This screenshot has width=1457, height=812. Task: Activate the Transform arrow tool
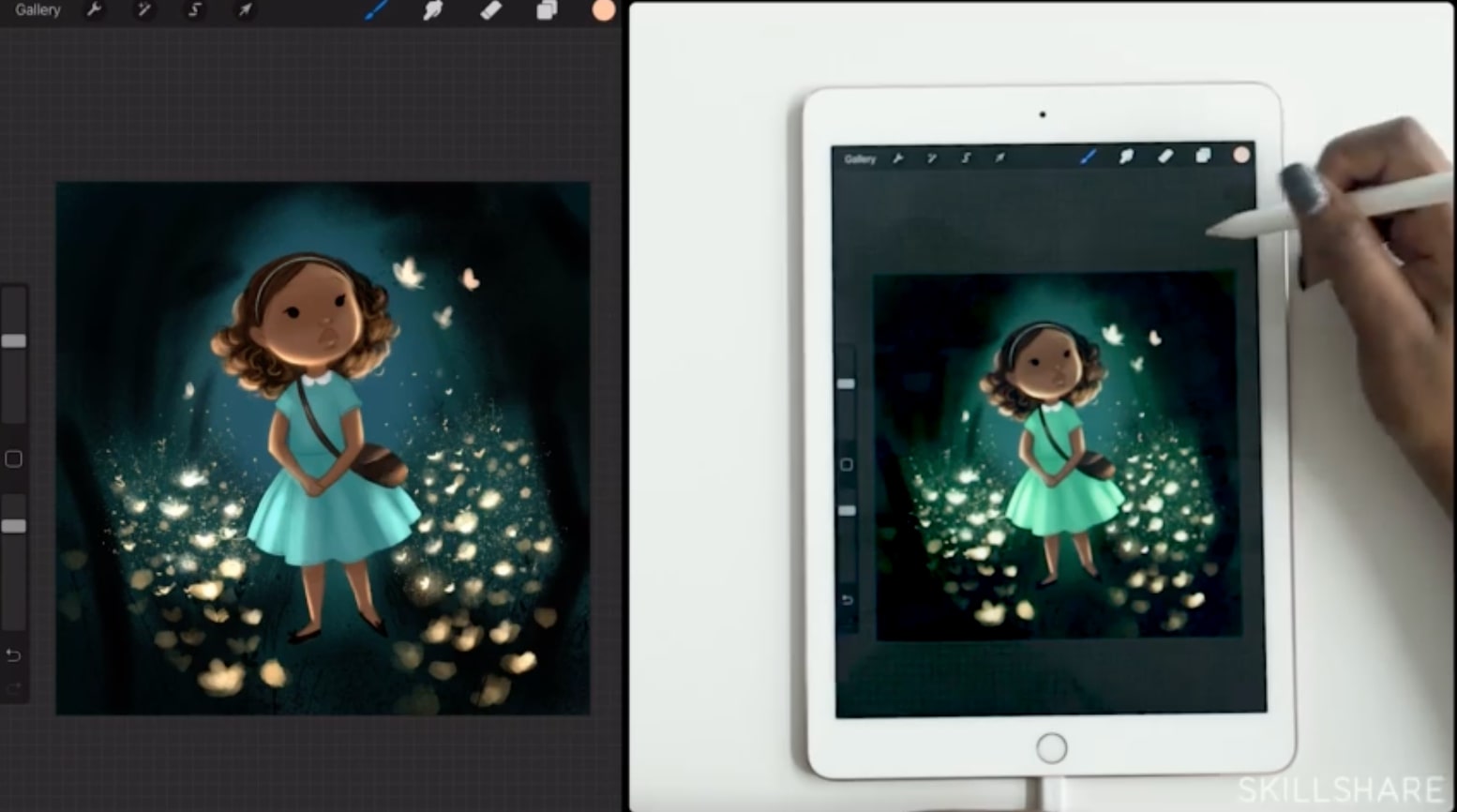[243, 10]
